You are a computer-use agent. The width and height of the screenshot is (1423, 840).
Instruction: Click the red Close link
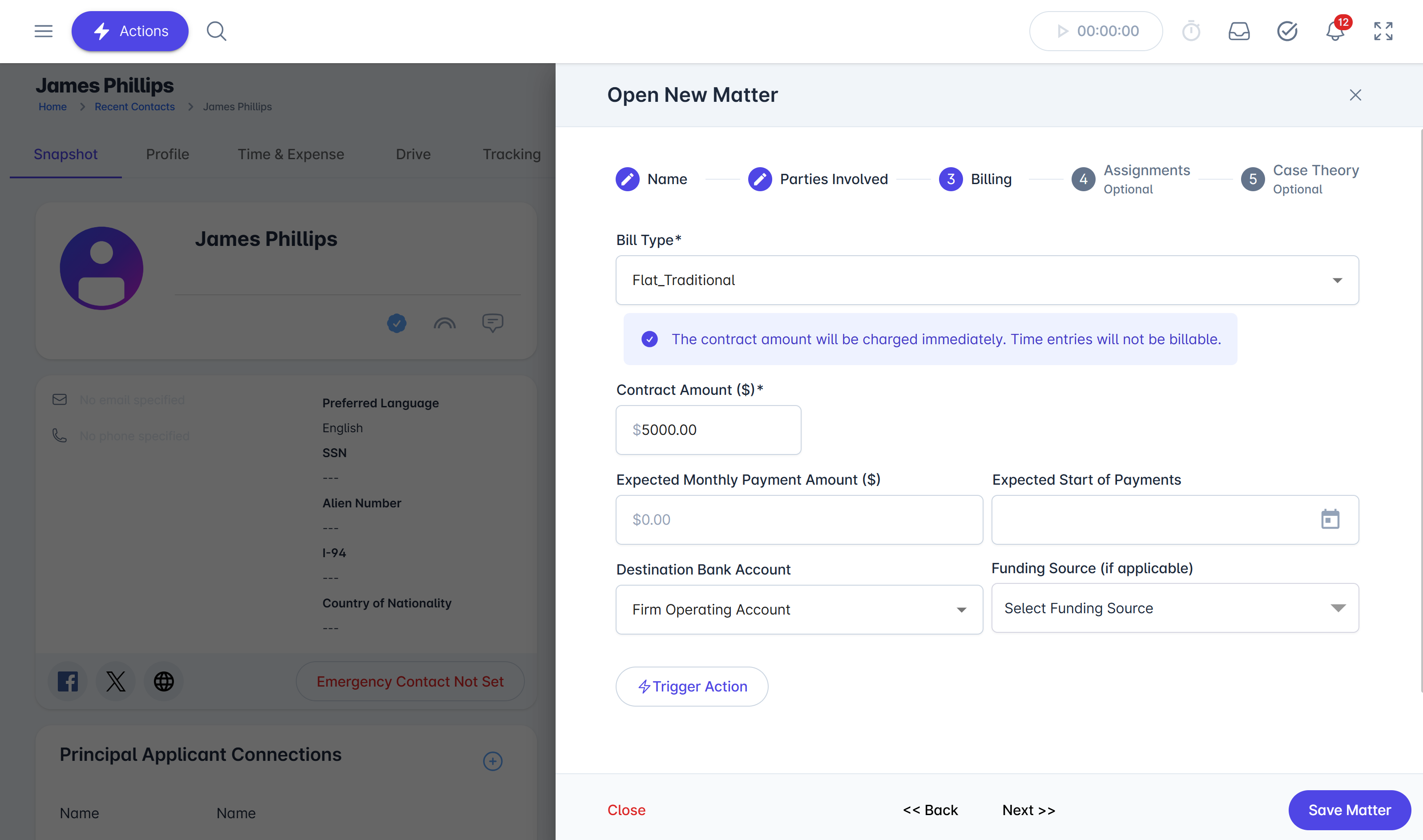coord(626,810)
